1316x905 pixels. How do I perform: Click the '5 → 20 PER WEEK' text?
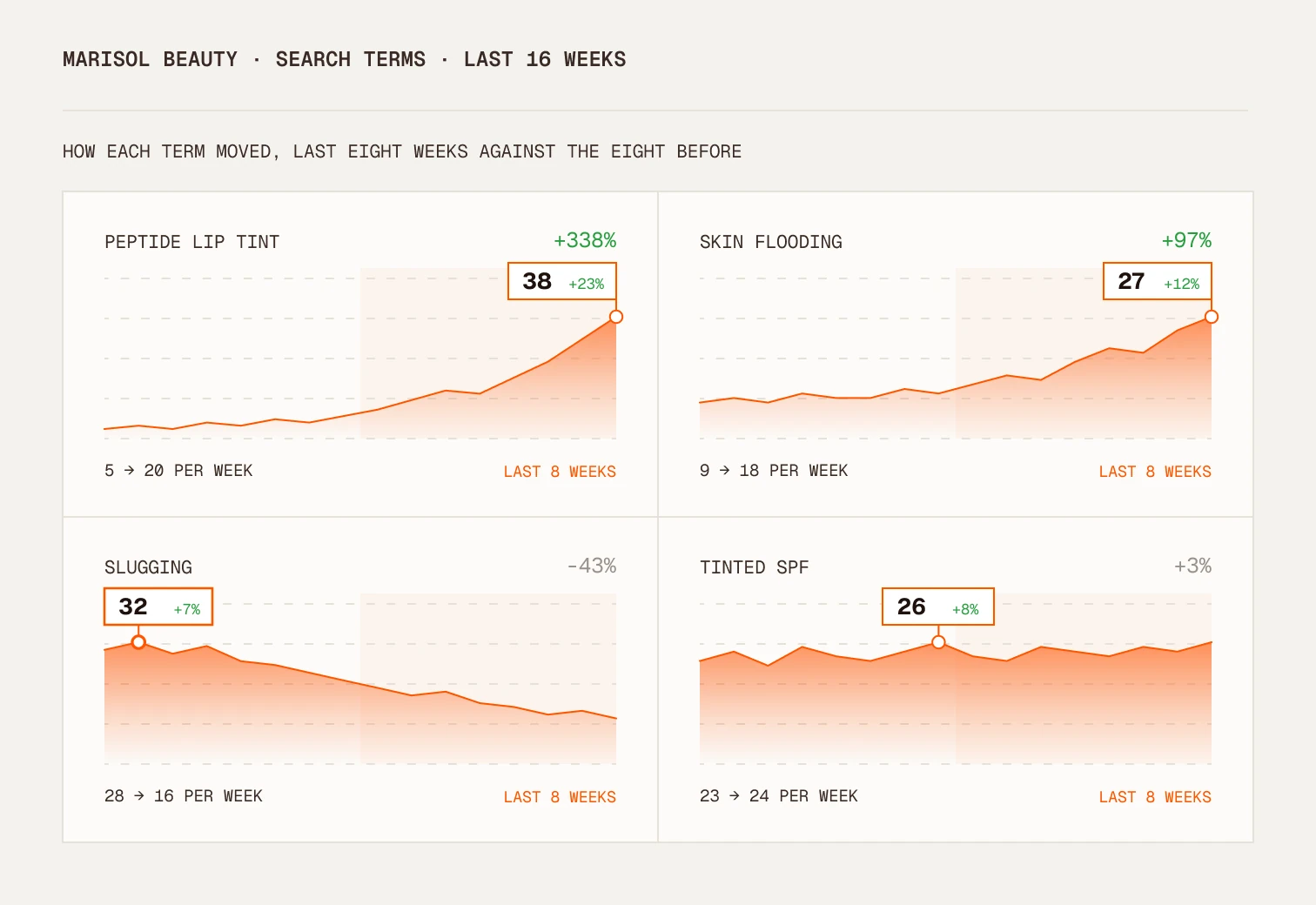178,471
